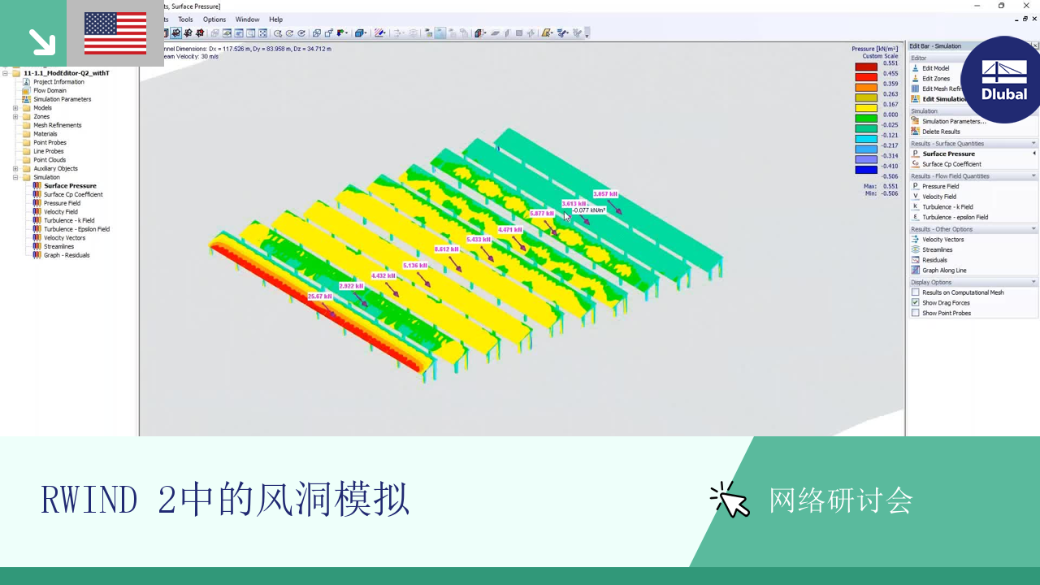
Task: Select Graph - Residuals in project tree
Action: pyautogui.click(x=66, y=255)
